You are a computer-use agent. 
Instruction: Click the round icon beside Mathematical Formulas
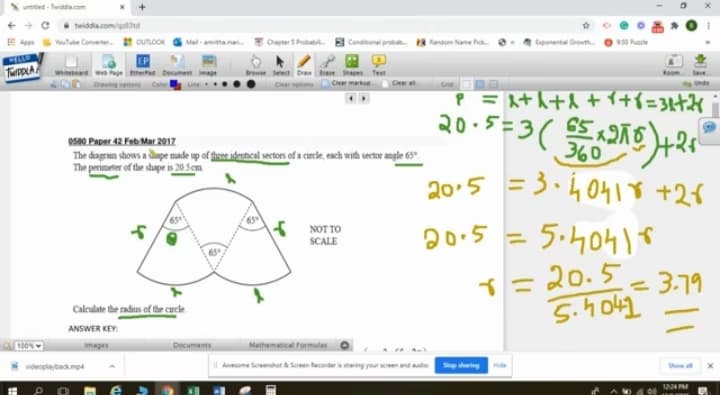[345, 345]
